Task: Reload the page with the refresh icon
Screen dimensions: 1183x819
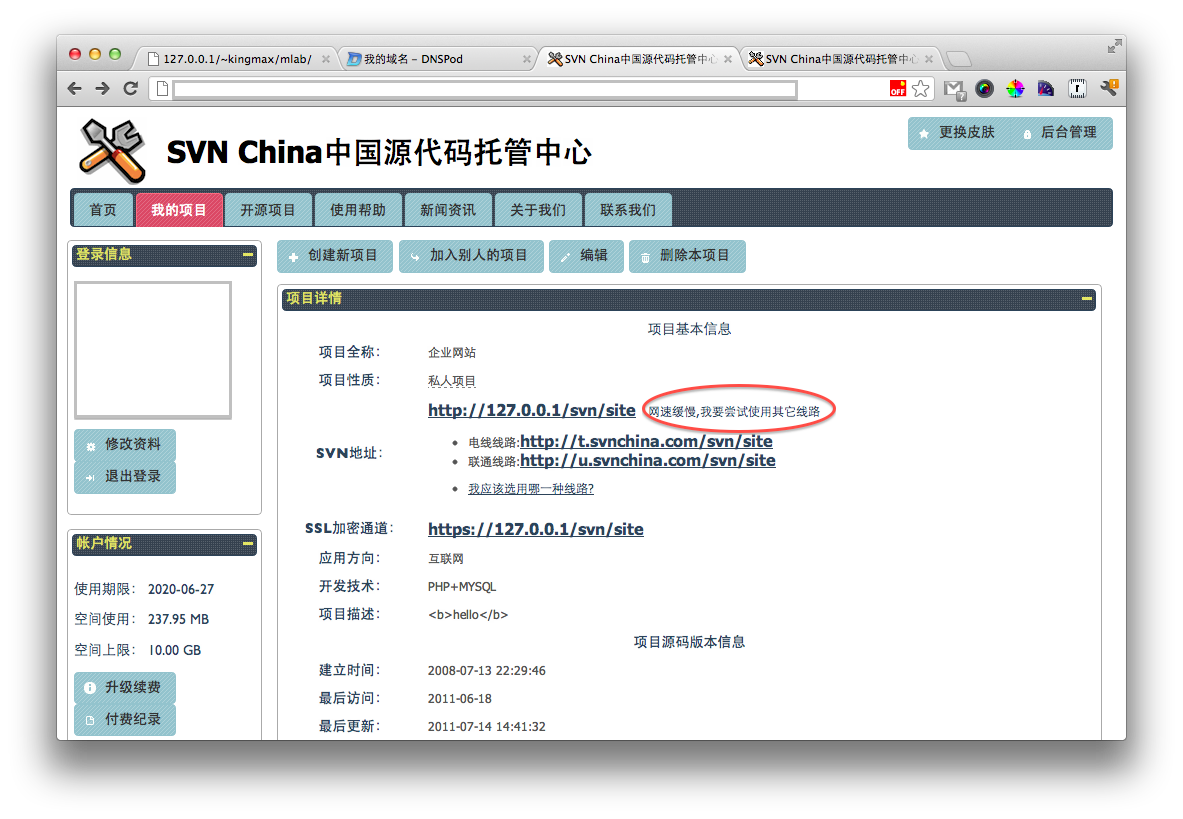Action: point(131,89)
